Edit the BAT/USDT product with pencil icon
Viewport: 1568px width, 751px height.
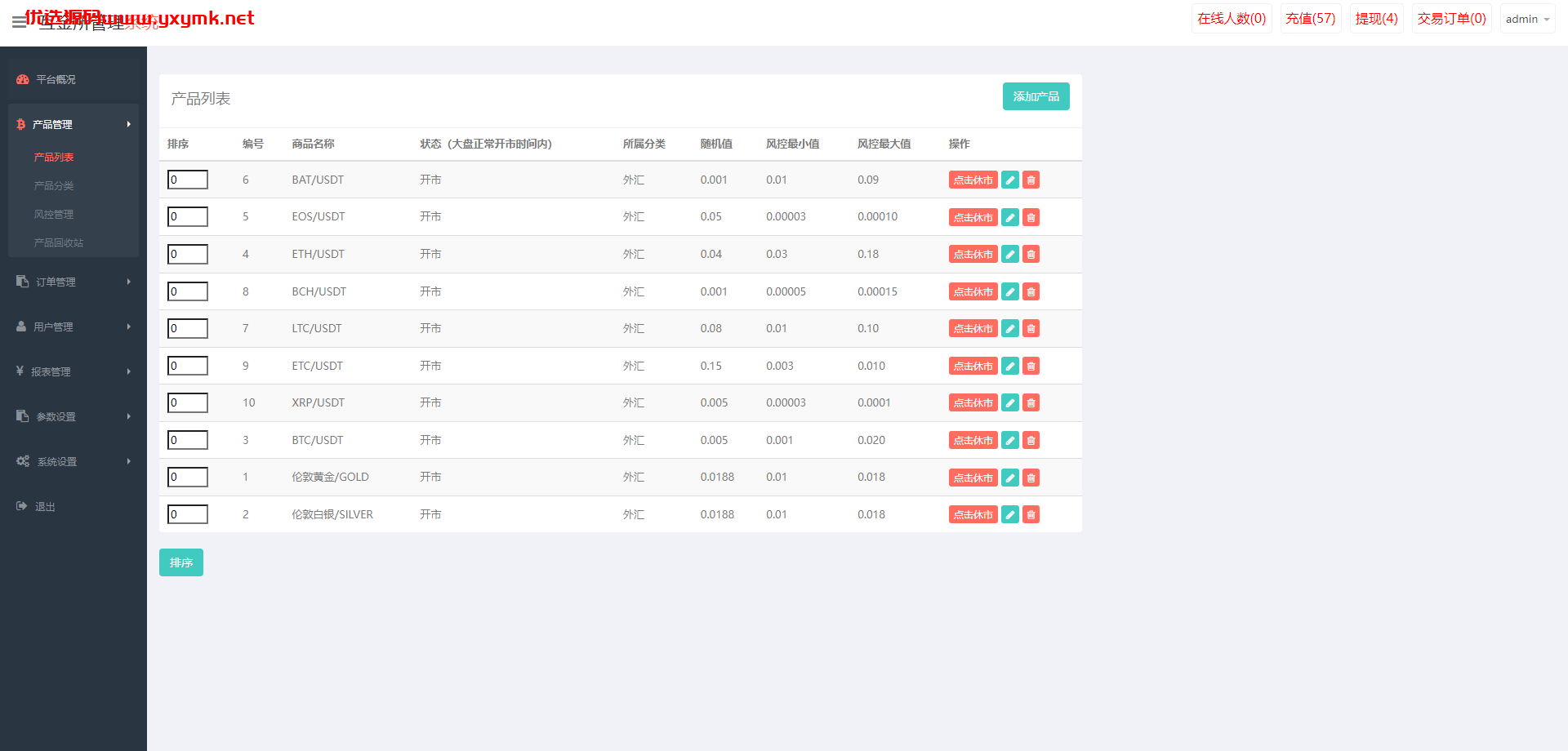tap(1010, 180)
